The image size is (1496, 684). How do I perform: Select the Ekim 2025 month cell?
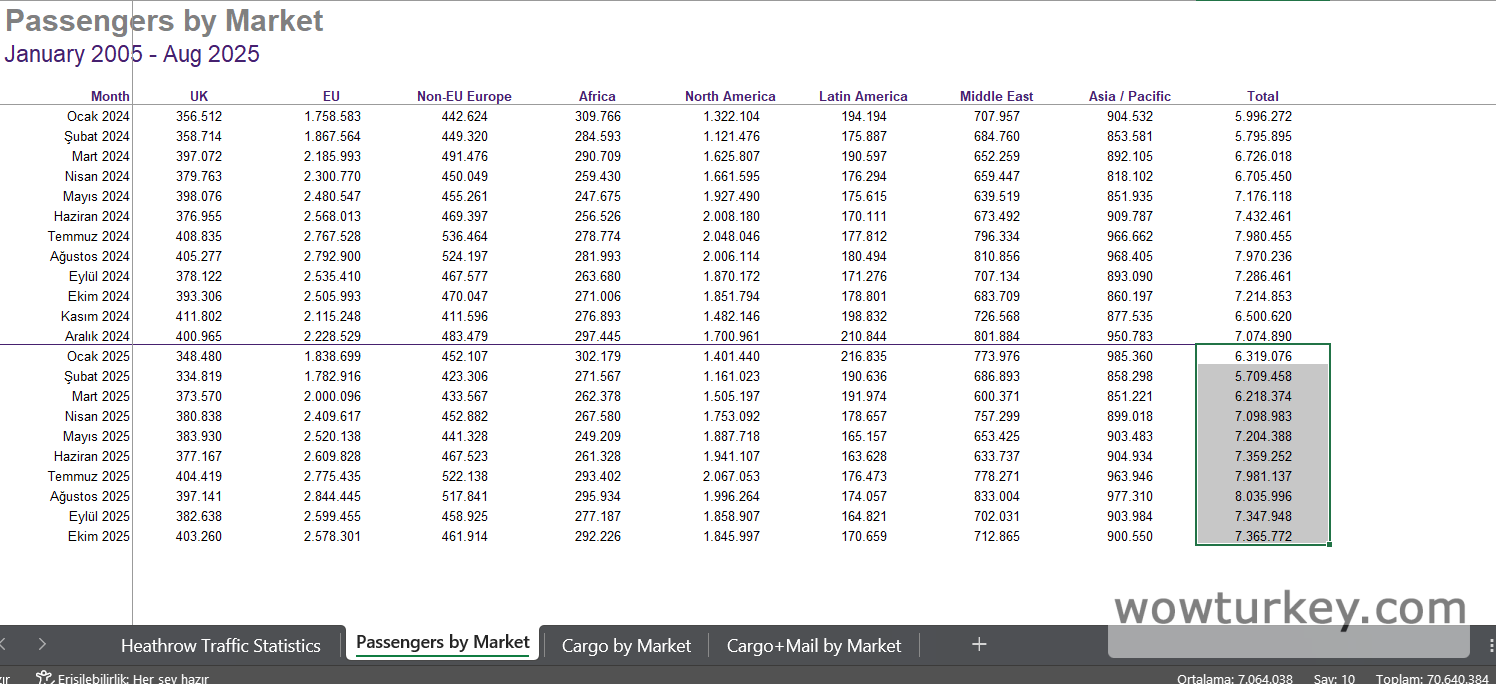point(98,537)
